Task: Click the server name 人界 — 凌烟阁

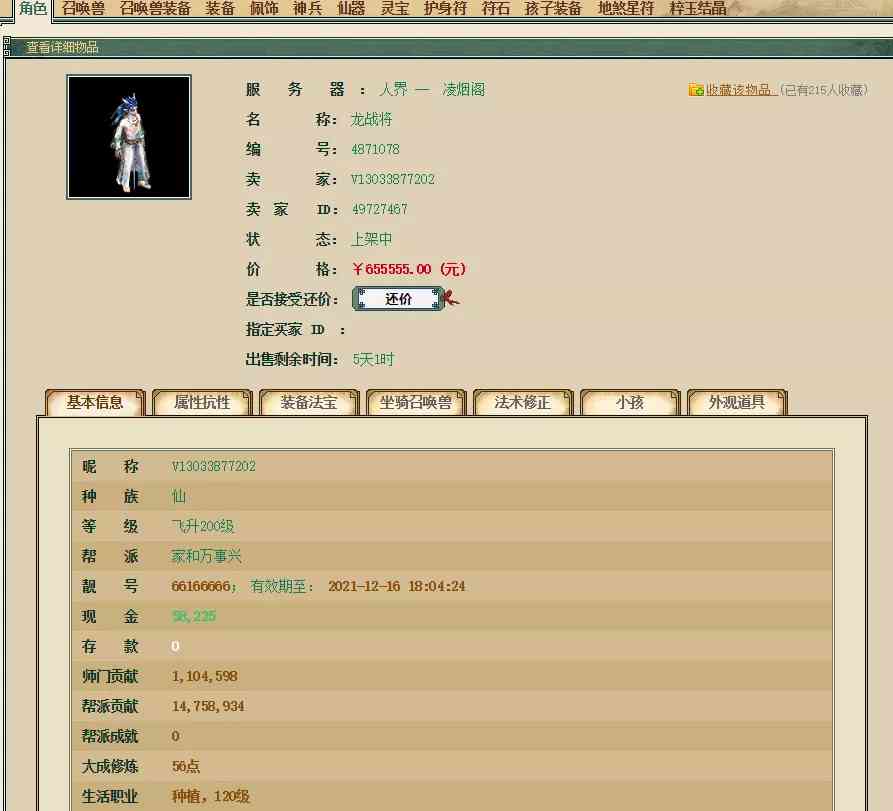Action: 432,89
